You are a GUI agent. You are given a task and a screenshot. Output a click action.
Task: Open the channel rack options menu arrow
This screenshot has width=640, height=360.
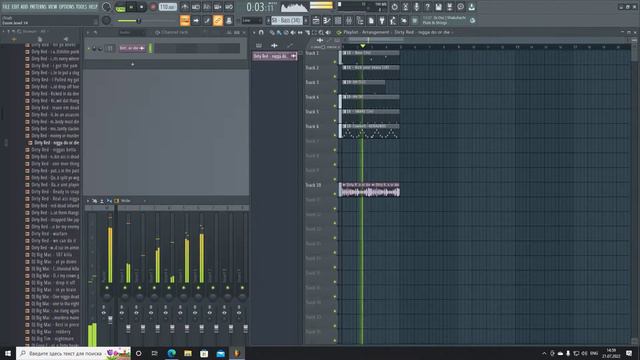(x=88, y=32)
